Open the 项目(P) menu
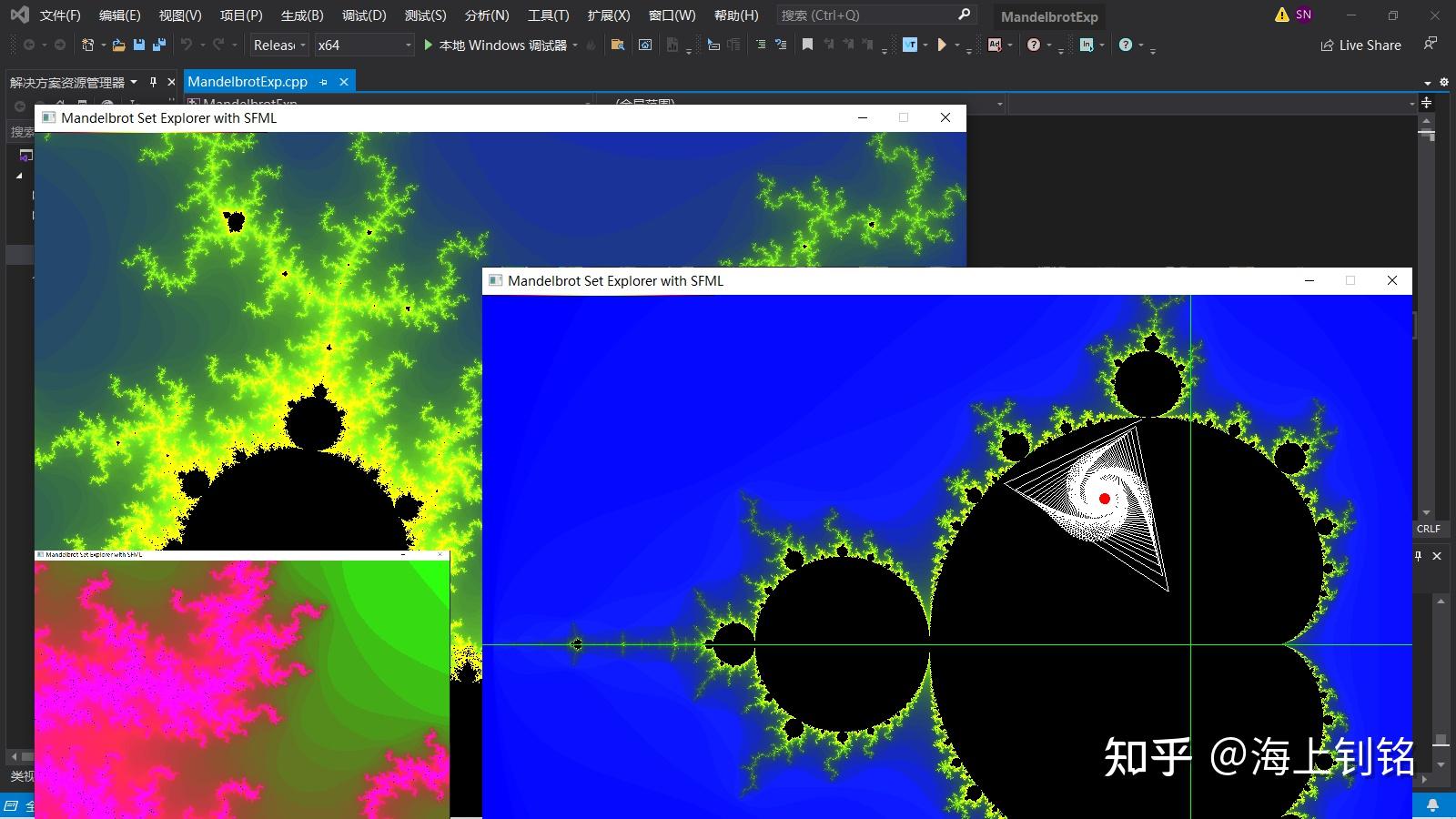 pyautogui.click(x=241, y=15)
